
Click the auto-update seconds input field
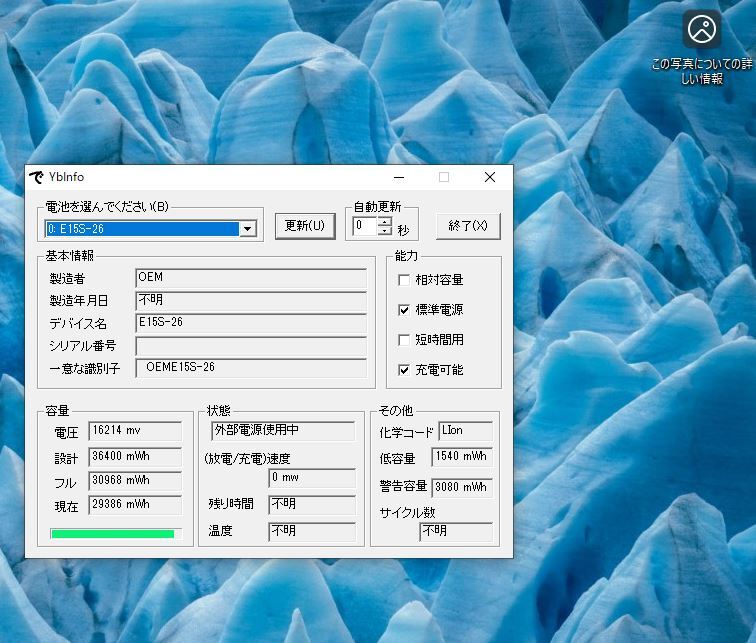365,226
